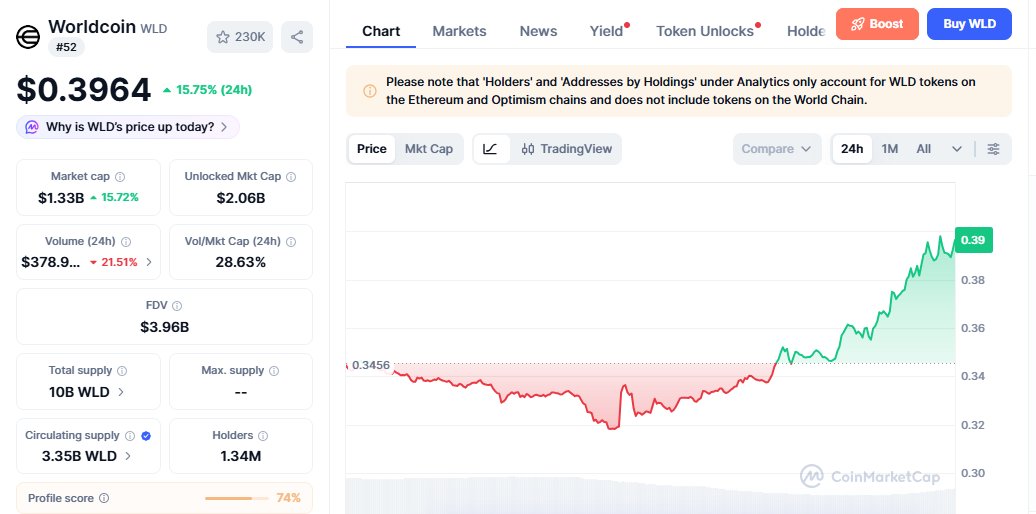Click the $0.3964 price value
This screenshot has height=514, width=1036.
(x=84, y=89)
